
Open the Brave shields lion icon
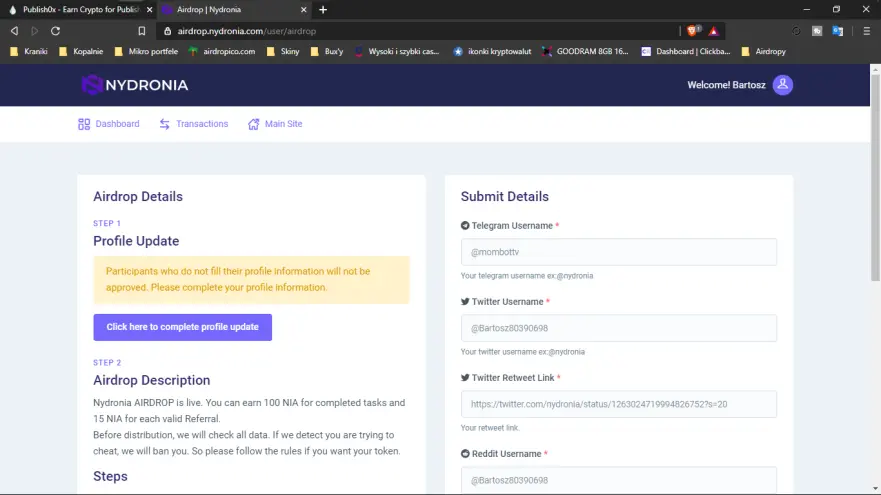(x=692, y=31)
